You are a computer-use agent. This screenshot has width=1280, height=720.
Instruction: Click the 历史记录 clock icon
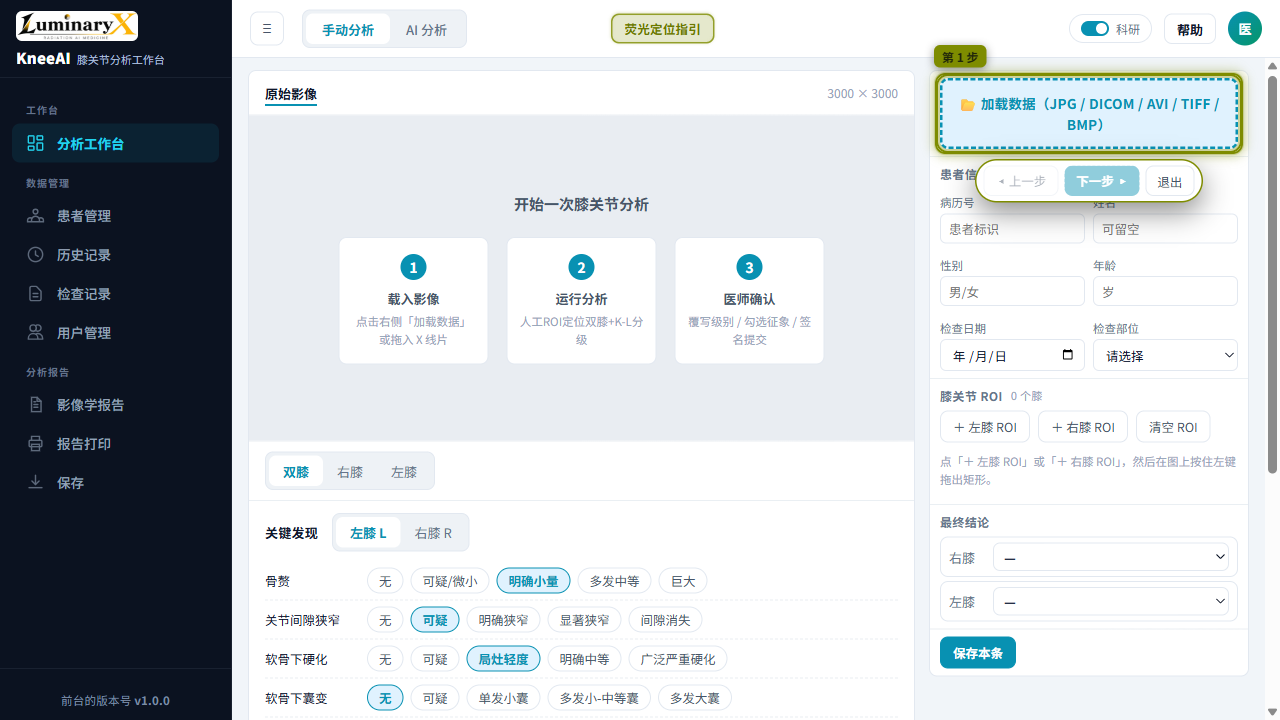coord(36,255)
